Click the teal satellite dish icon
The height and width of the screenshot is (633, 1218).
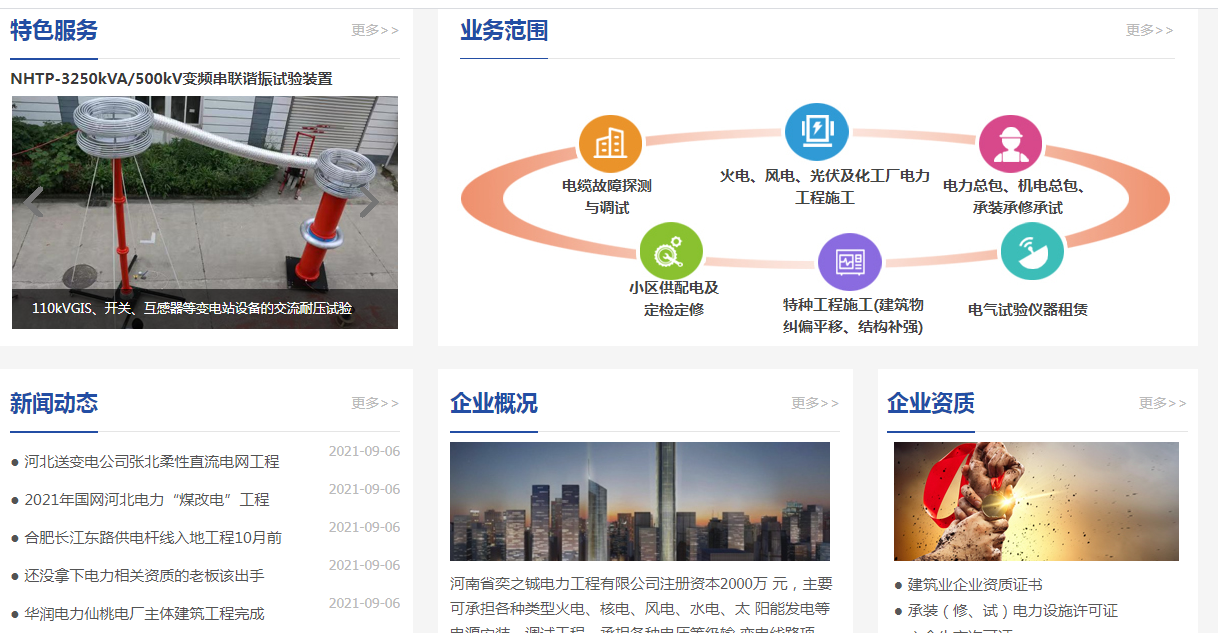[x=1032, y=251]
